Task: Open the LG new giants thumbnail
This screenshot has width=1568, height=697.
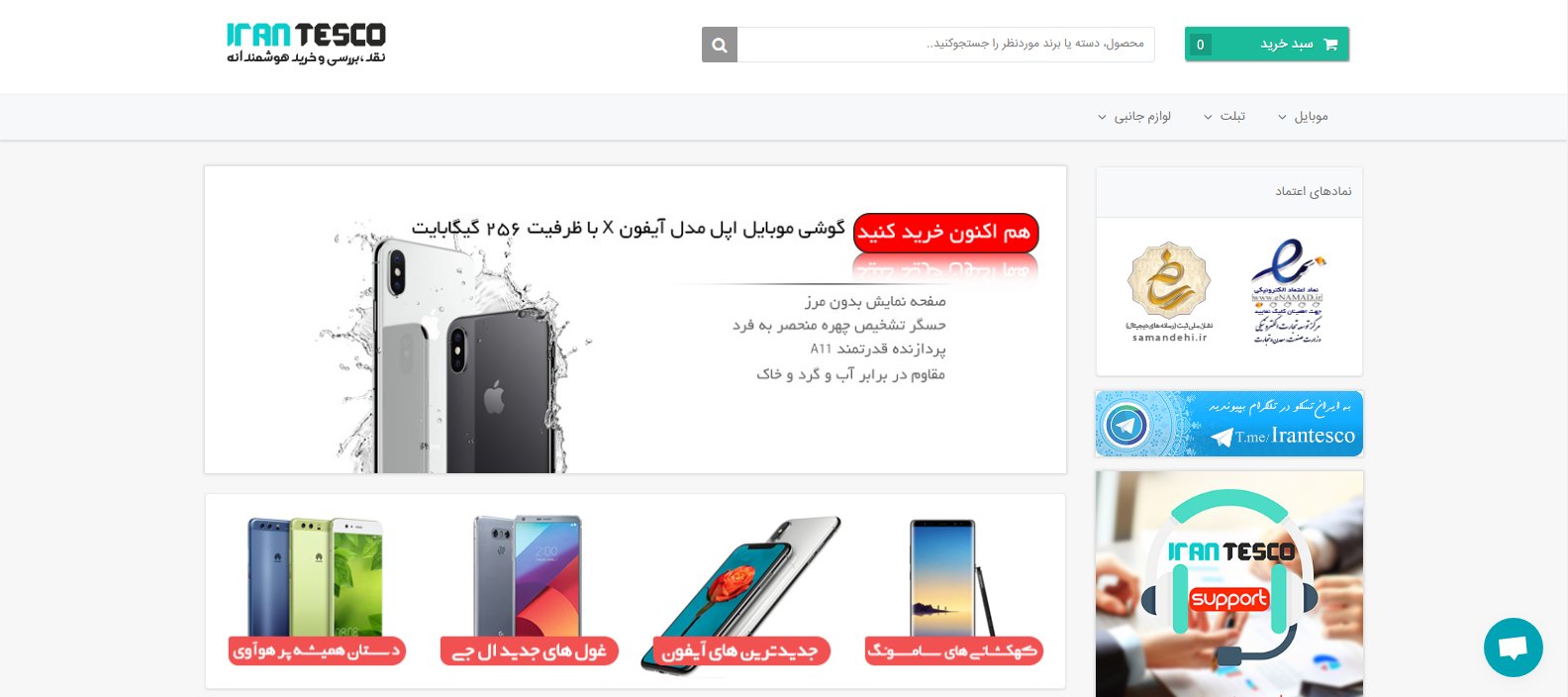Action: 529,591
